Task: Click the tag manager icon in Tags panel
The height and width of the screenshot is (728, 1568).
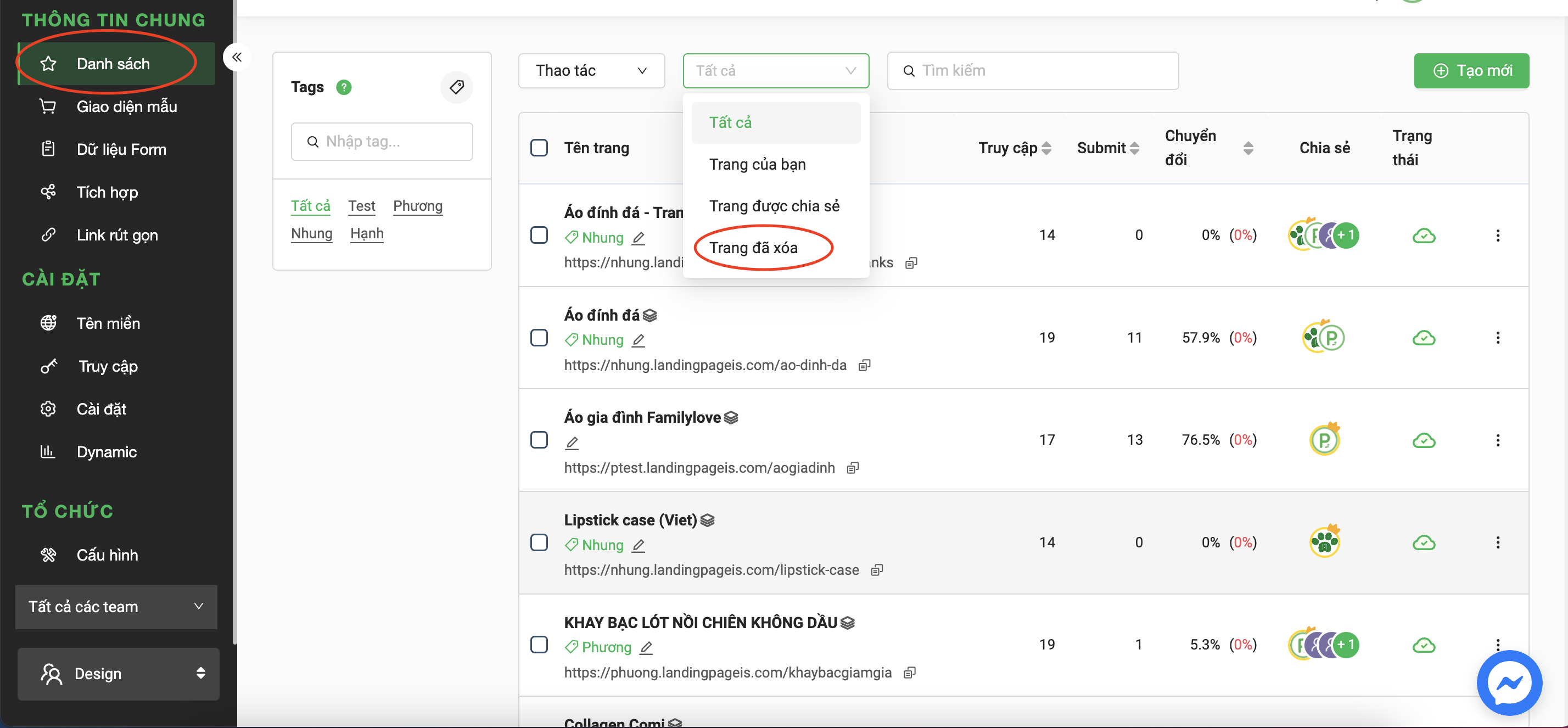Action: (x=457, y=87)
